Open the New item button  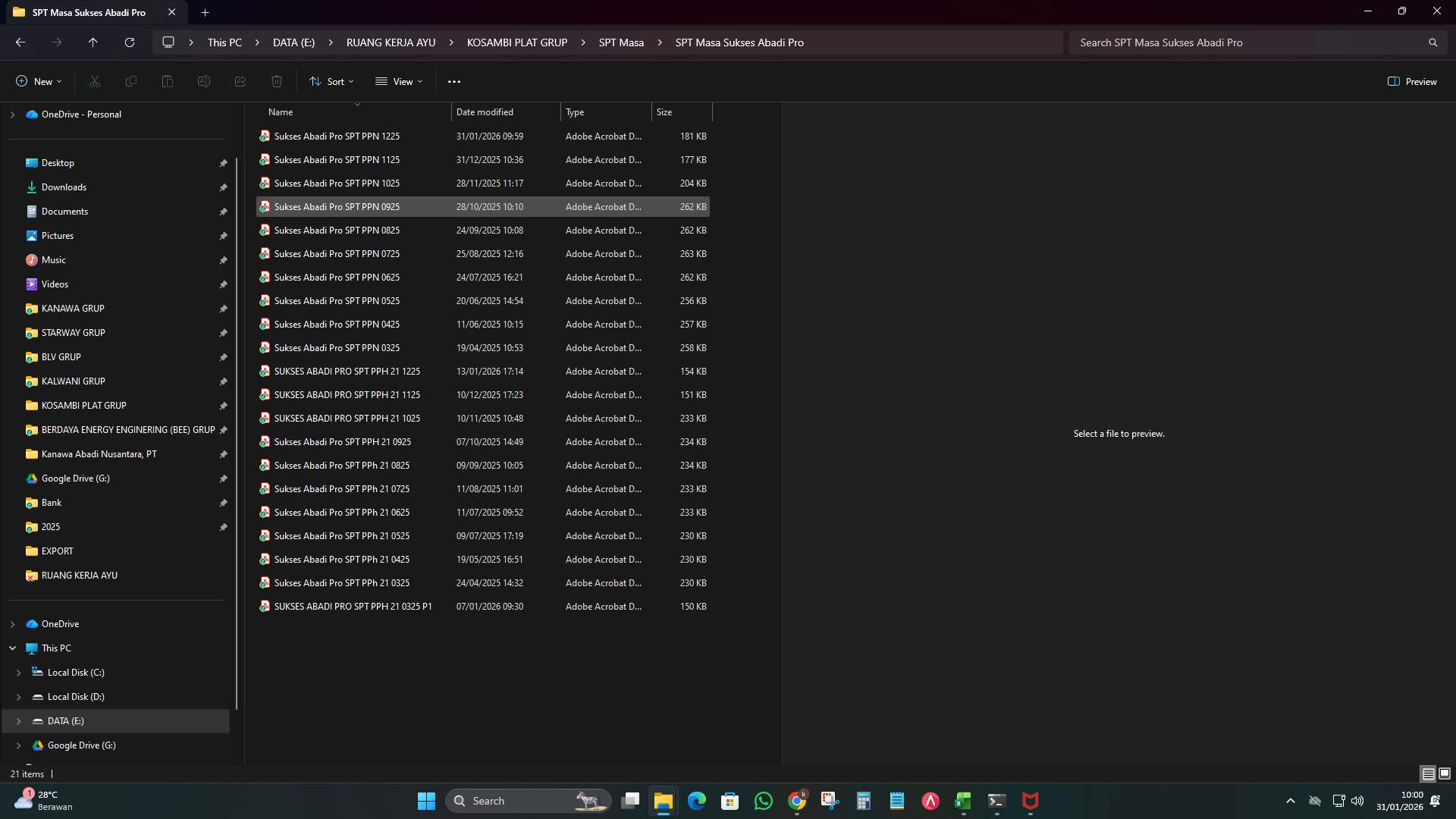point(38,81)
